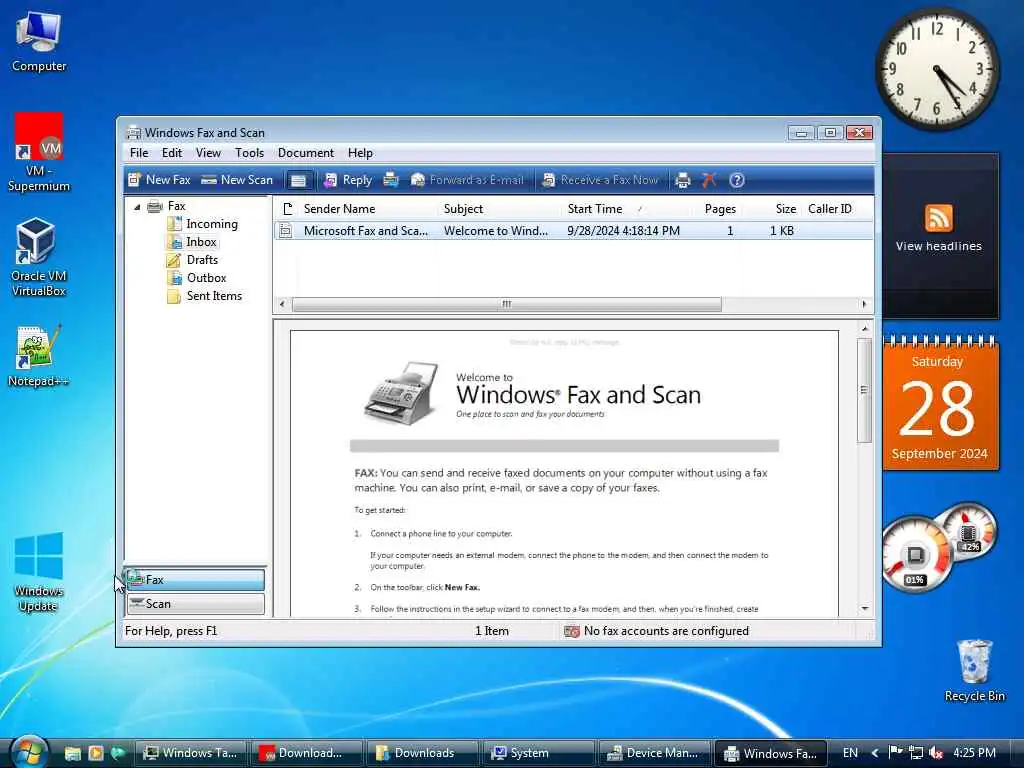Screen dimensions: 1024x768
Task: Click the calendar gadget showing 28
Action: click(940, 404)
